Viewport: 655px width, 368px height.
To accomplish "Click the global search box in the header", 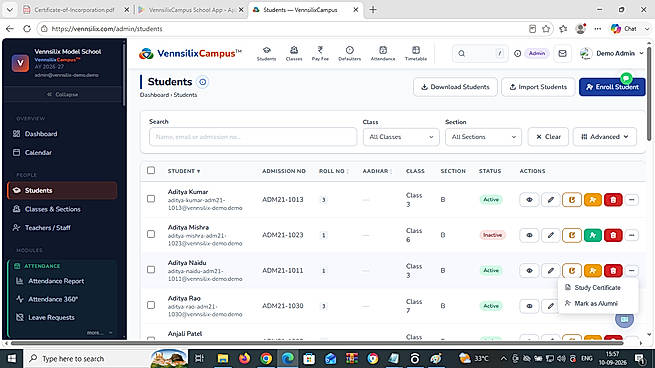I will tap(480, 53).
